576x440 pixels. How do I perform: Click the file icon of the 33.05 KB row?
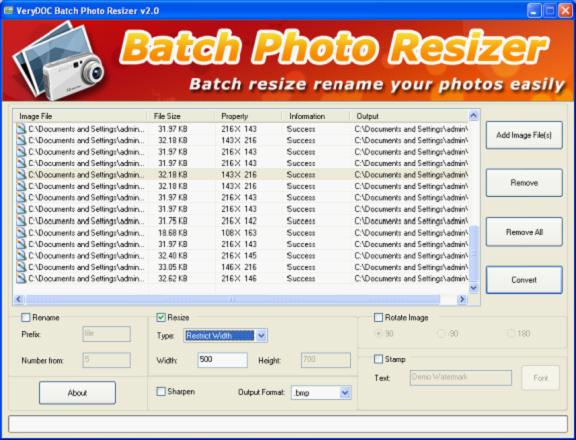(21, 267)
